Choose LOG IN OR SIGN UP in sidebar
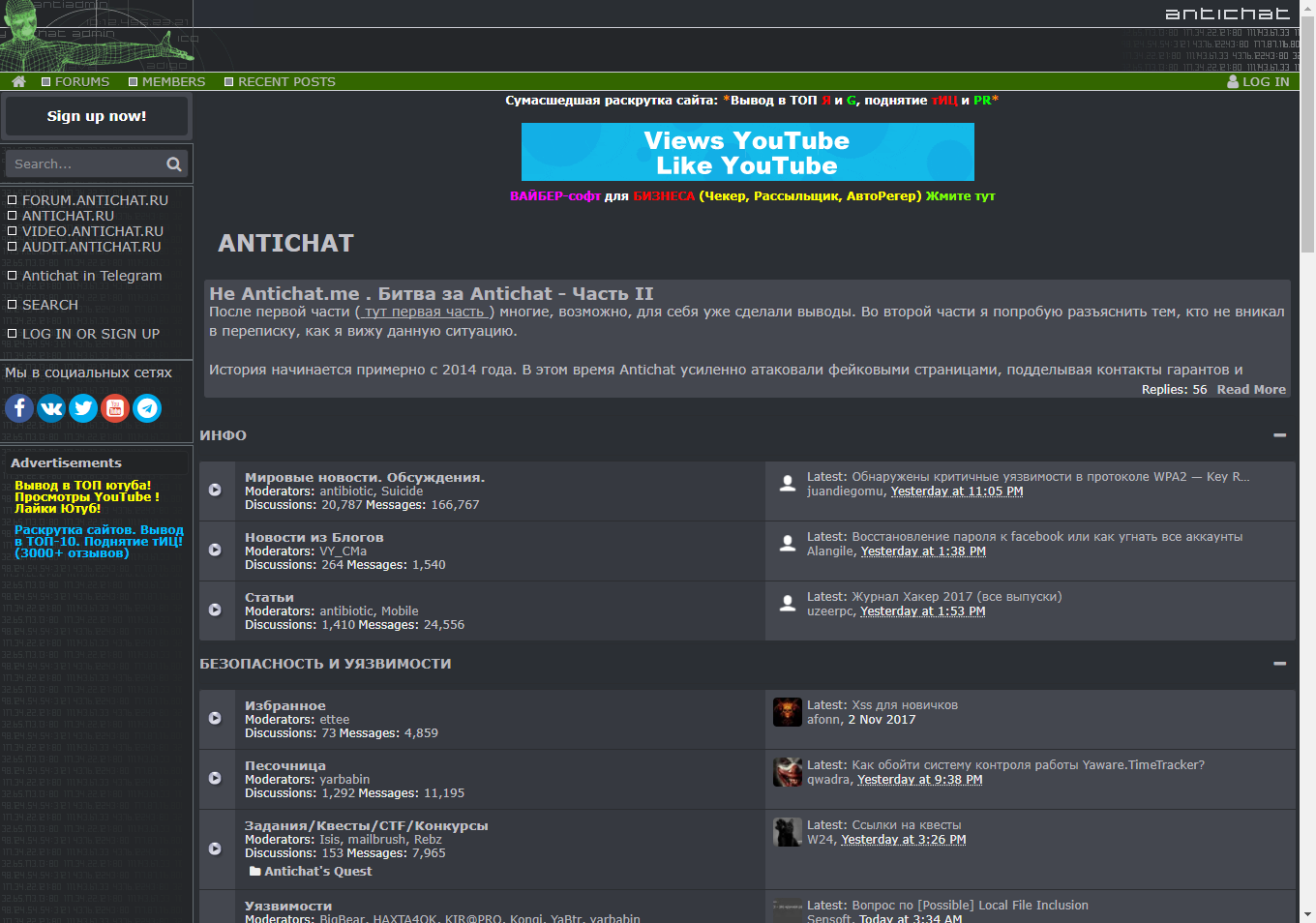The height and width of the screenshot is (923, 1316). (91, 334)
